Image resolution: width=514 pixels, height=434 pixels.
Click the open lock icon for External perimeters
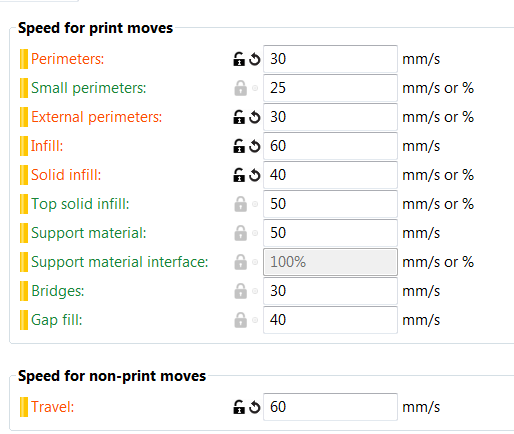coord(239,117)
